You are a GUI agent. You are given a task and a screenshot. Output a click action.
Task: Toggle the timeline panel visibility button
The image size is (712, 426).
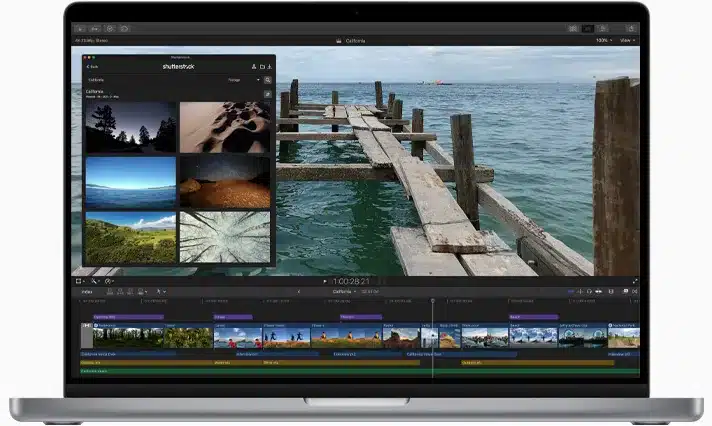(x=588, y=29)
